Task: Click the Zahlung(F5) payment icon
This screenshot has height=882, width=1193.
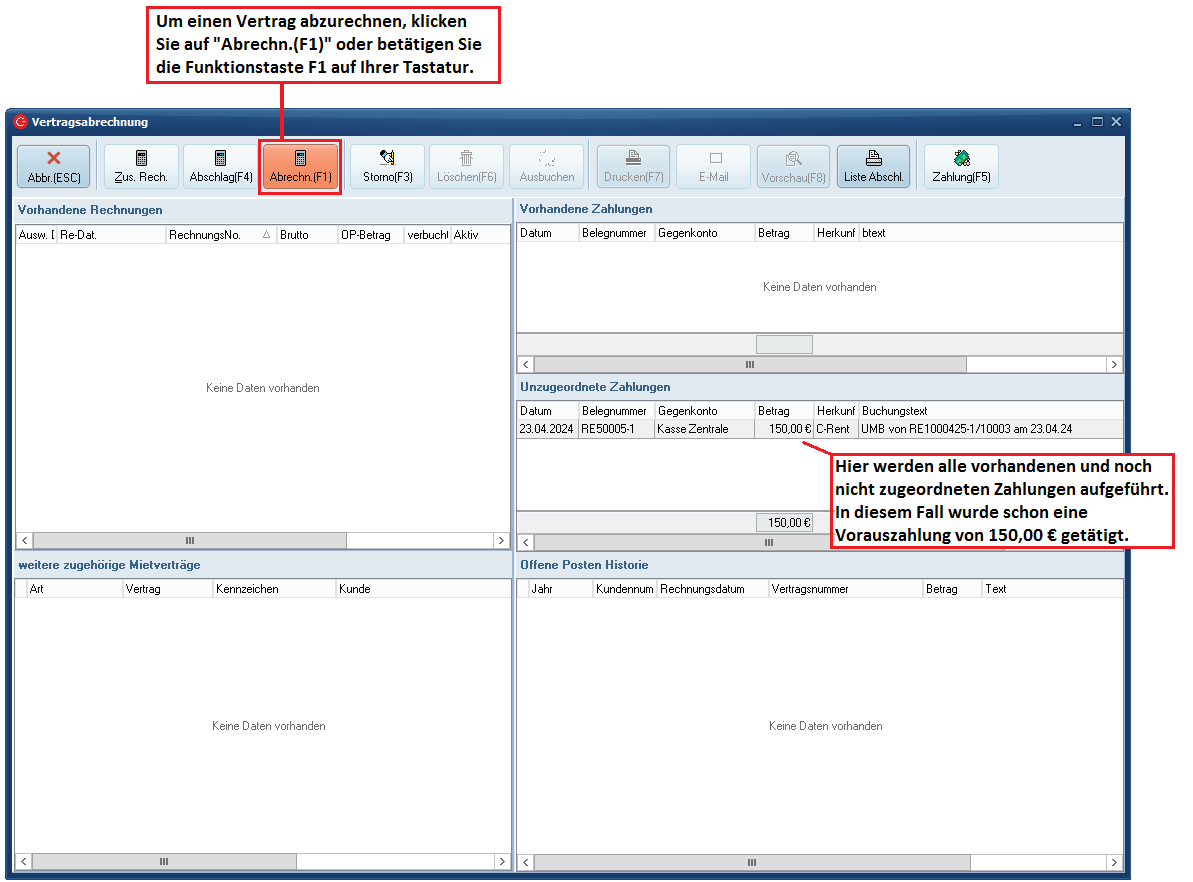Action: (x=961, y=167)
